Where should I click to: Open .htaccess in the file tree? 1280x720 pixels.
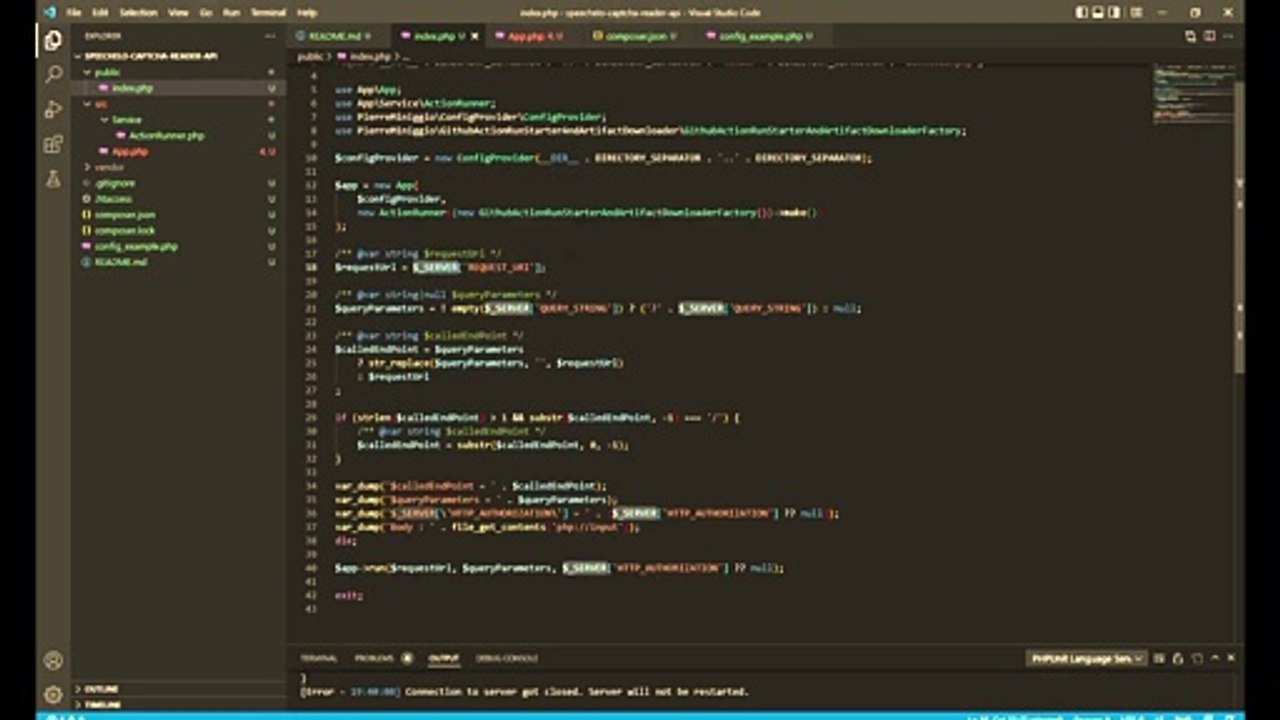click(x=178, y=199)
